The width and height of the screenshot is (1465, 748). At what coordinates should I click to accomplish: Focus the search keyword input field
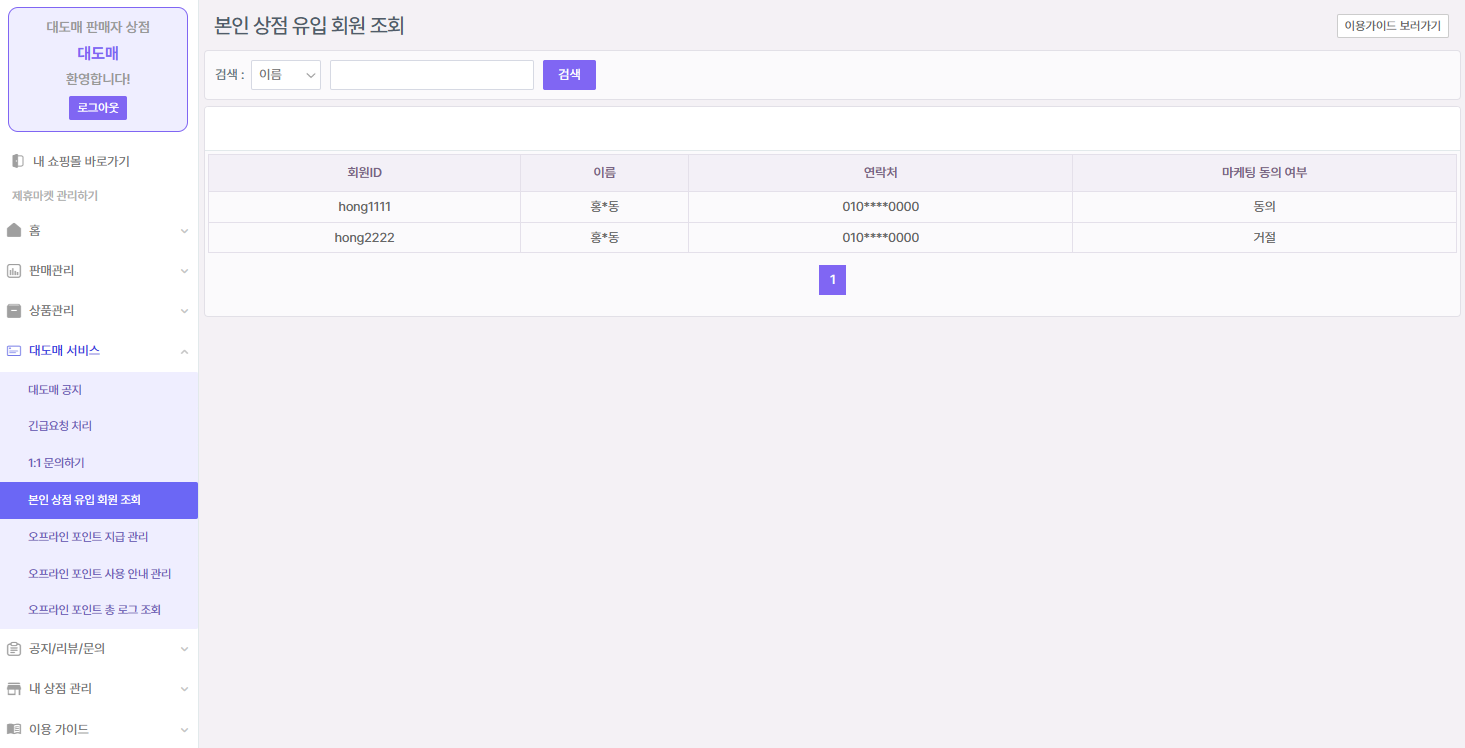pos(431,75)
